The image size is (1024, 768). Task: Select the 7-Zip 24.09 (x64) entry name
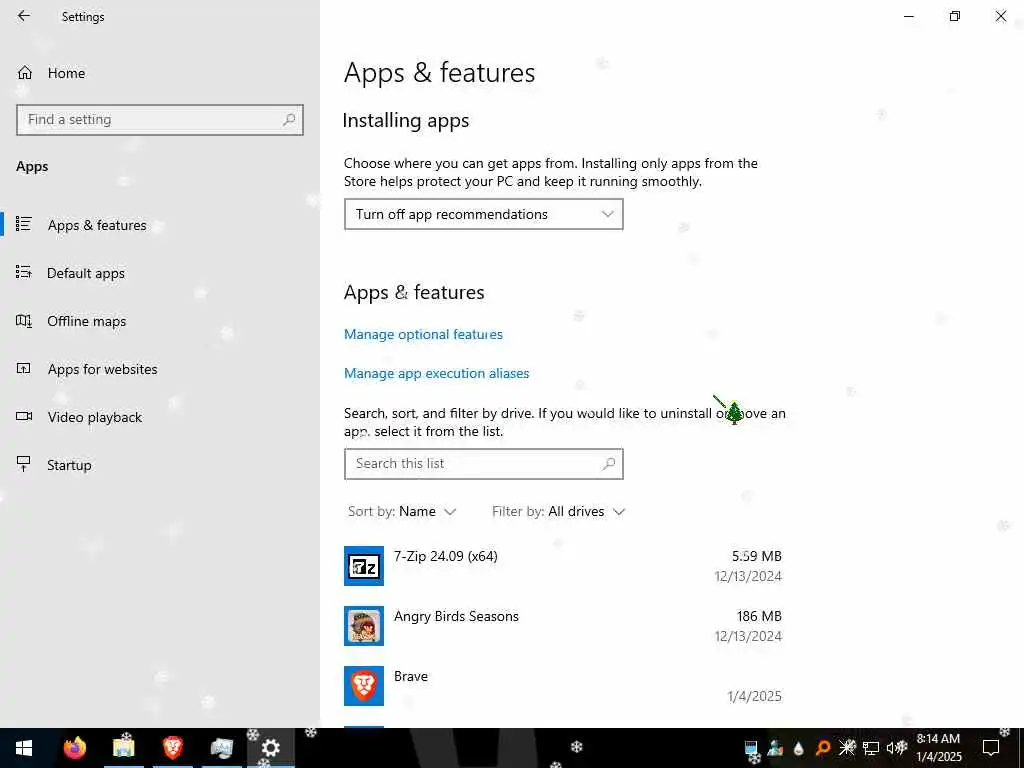(445, 556)
